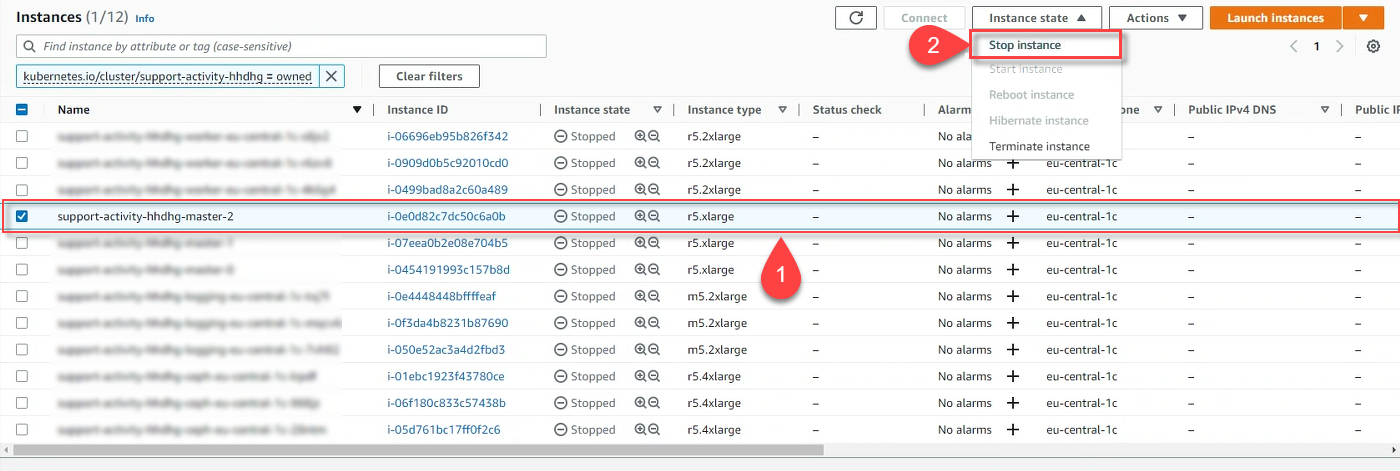
Task: Go to the previous page arrow
Action: point(1294,46)
